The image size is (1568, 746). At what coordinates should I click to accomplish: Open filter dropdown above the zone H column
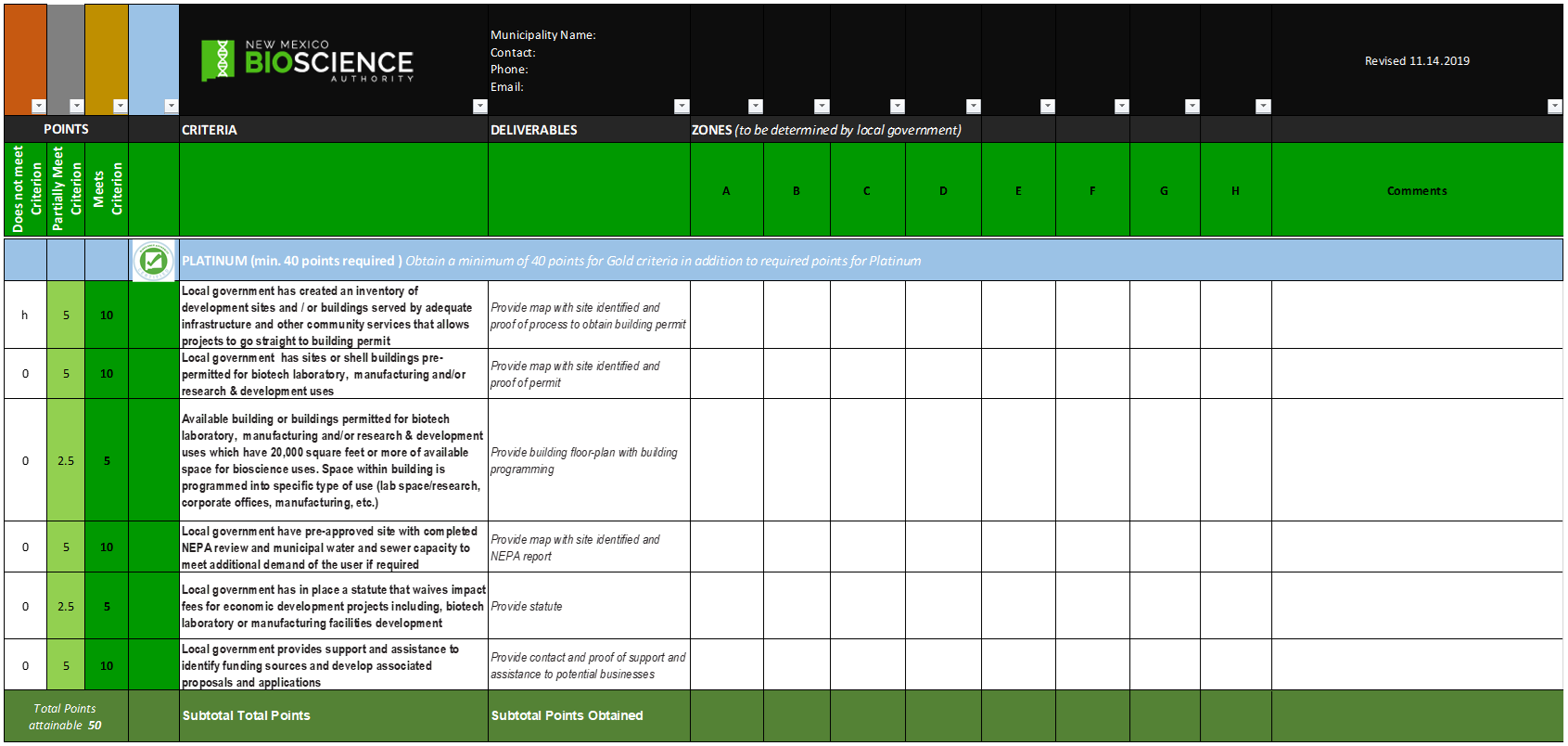(1262, 106)
